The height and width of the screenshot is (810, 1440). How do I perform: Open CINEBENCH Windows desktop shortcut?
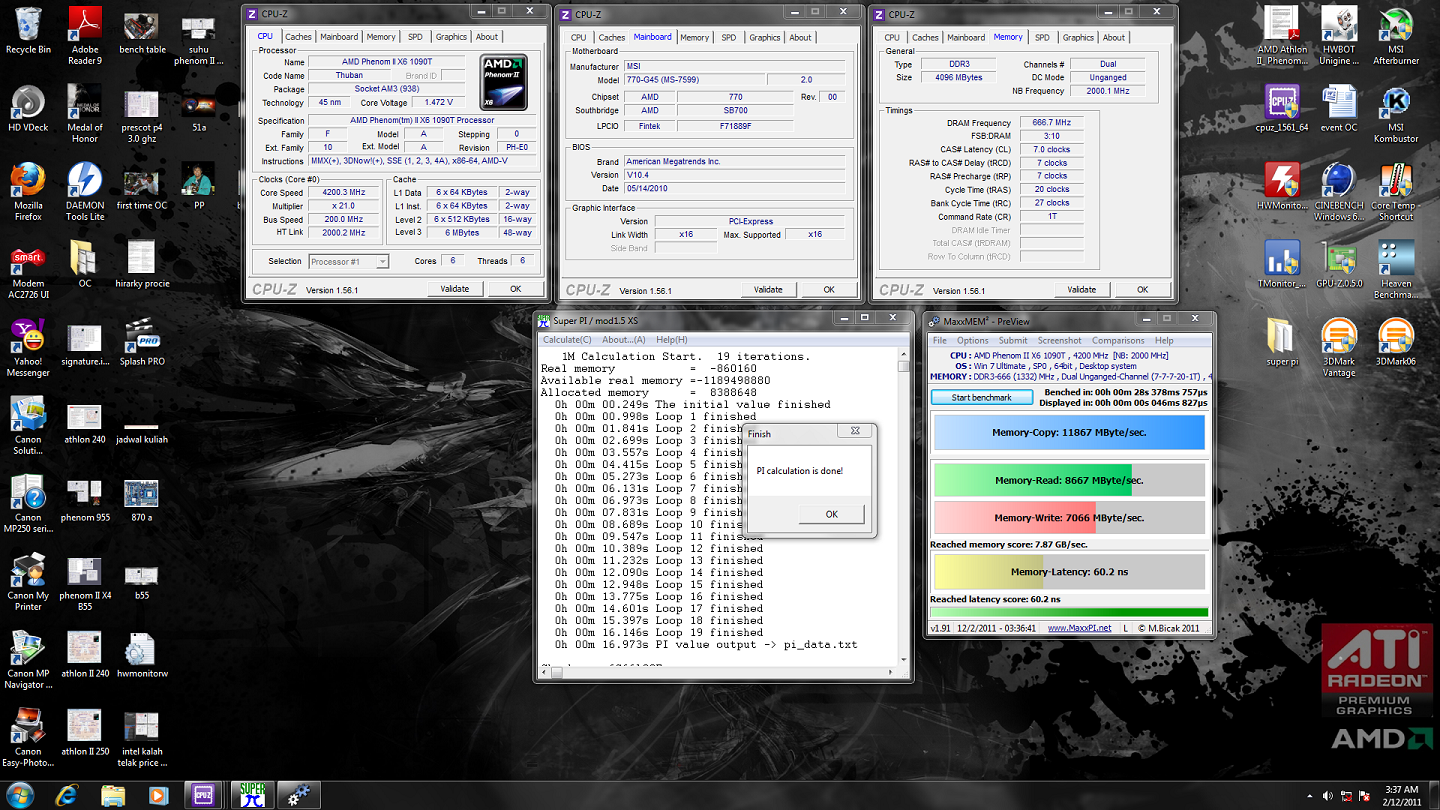coord(1339,193)
